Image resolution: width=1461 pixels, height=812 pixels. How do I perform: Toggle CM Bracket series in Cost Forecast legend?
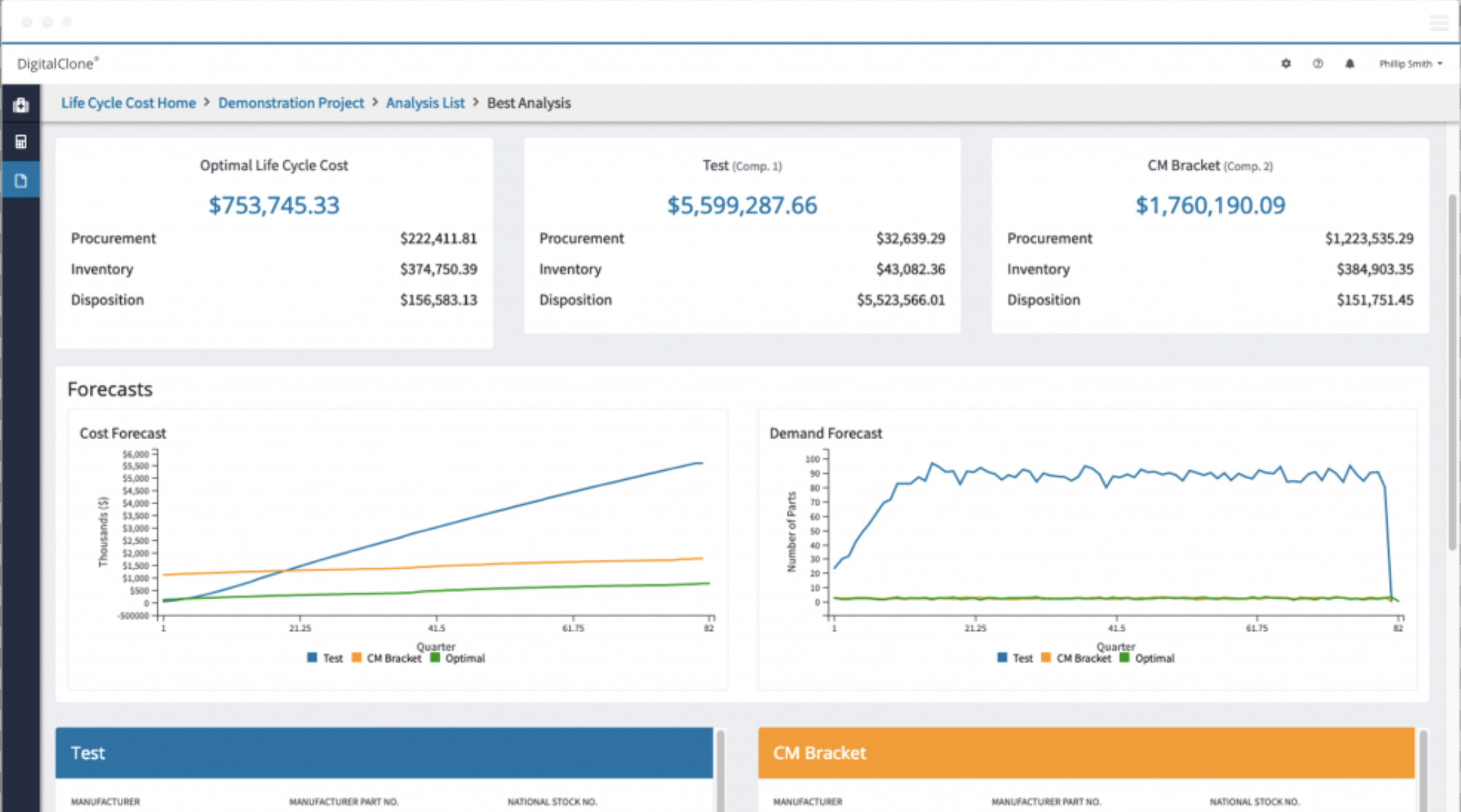point(387,658)
